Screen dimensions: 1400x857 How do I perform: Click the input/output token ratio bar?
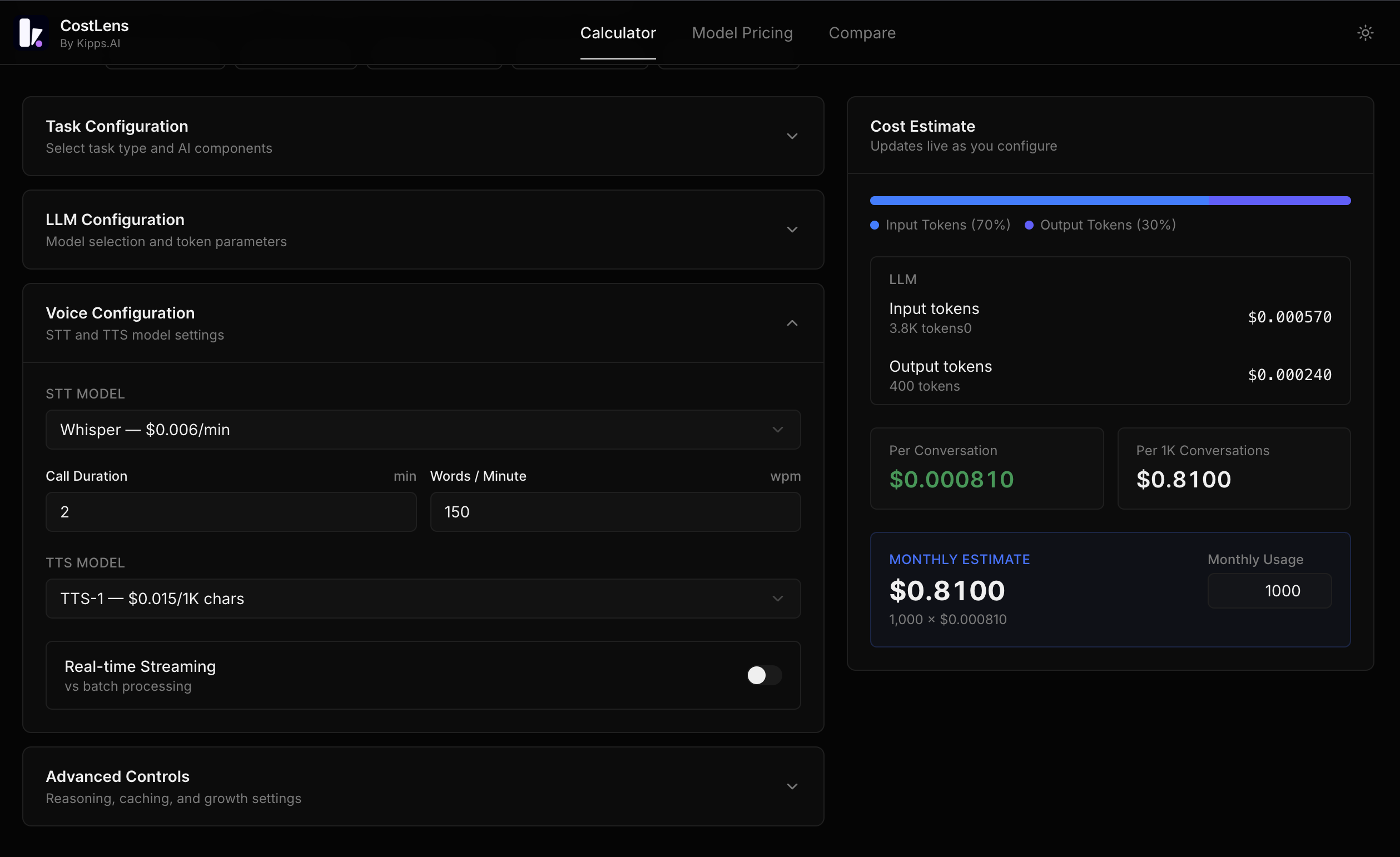(1110, 201)
